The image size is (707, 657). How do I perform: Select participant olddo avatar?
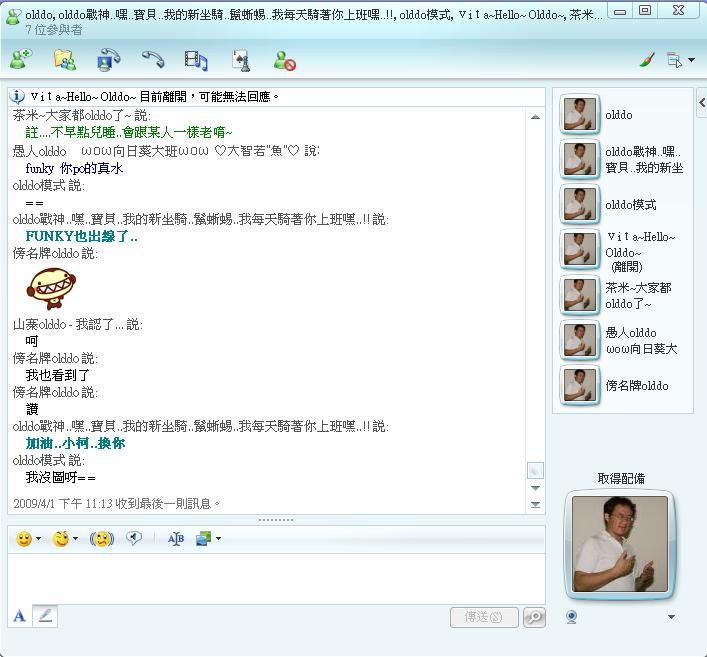click(580, 114)
